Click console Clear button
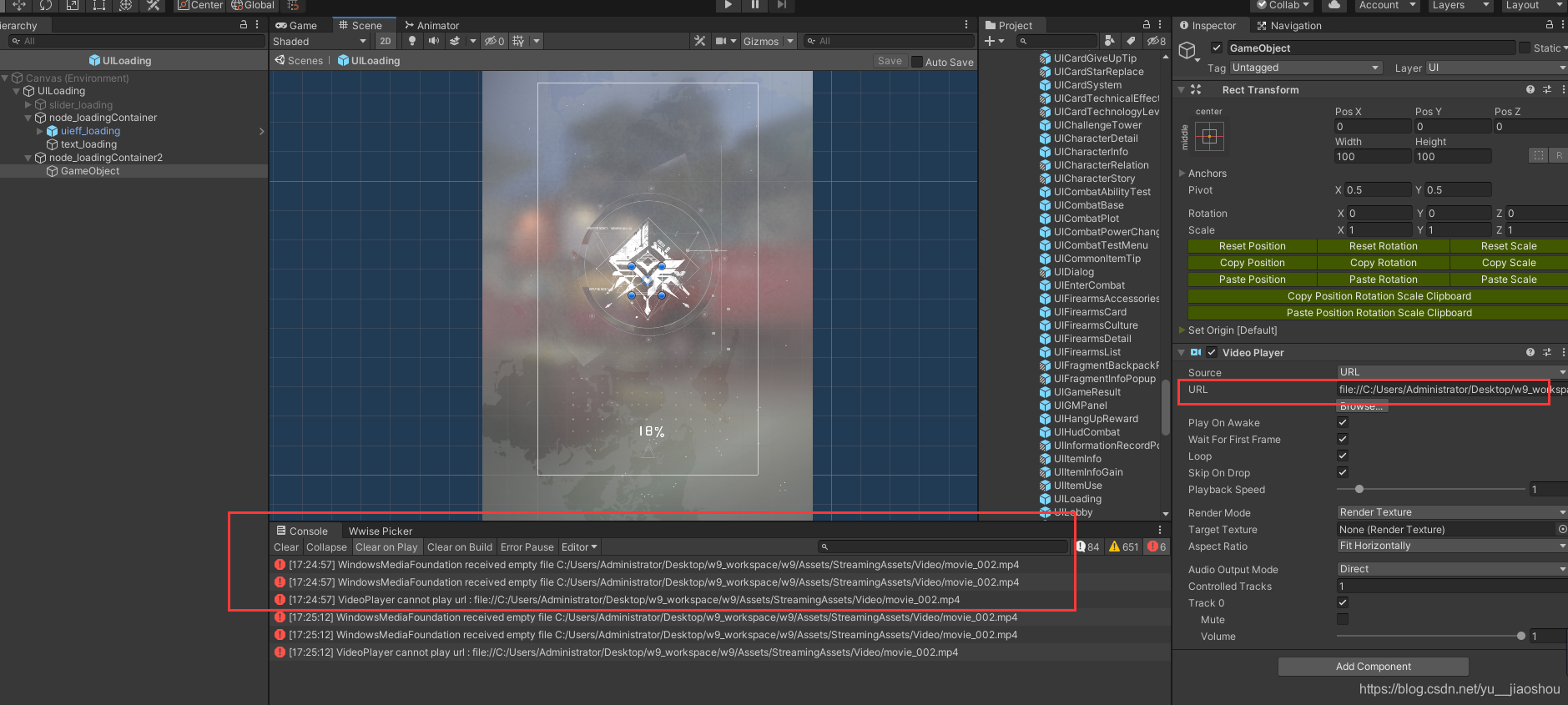The image size is (1568, 705). click(286, 547)
